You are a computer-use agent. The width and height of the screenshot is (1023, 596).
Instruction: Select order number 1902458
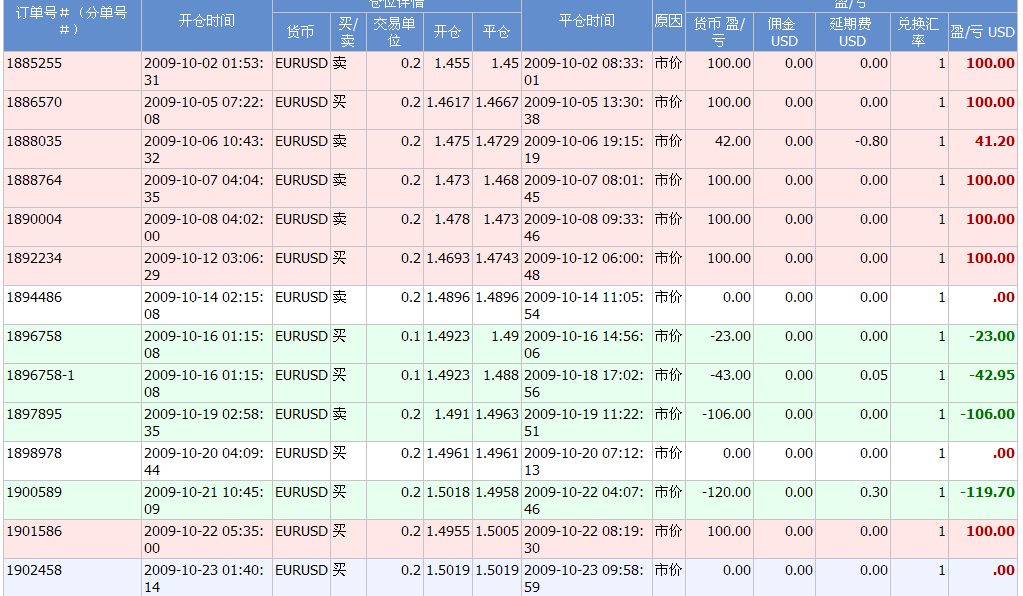[x=35, y=571]
